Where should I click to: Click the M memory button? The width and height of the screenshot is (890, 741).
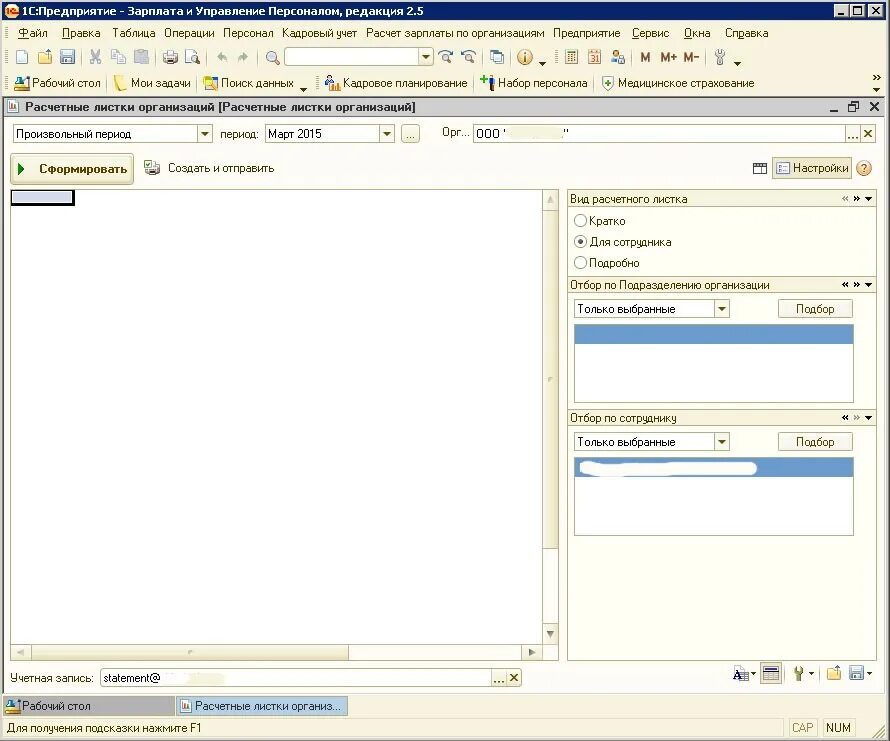point(645,57)
